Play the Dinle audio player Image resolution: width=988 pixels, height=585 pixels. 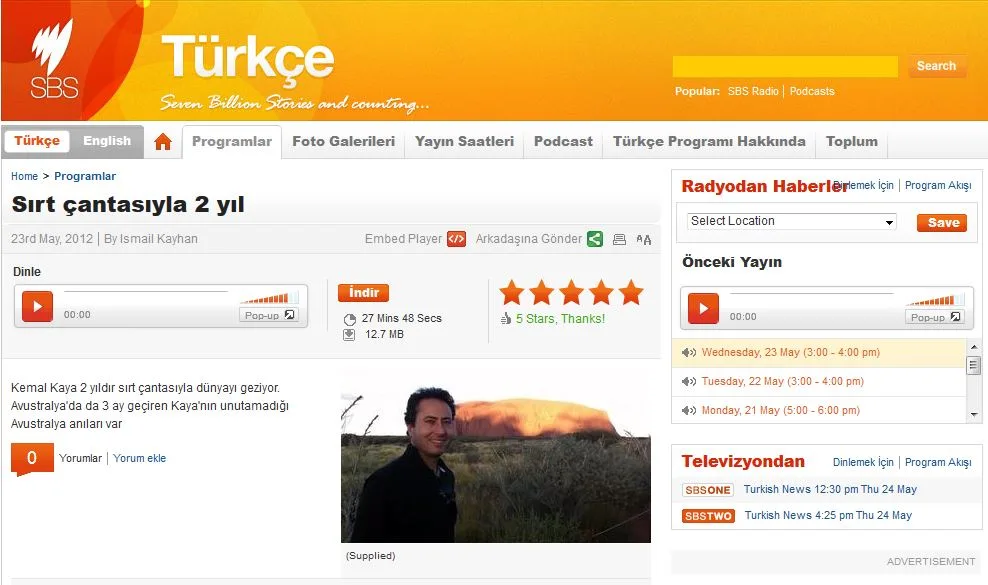pos(37,306)
